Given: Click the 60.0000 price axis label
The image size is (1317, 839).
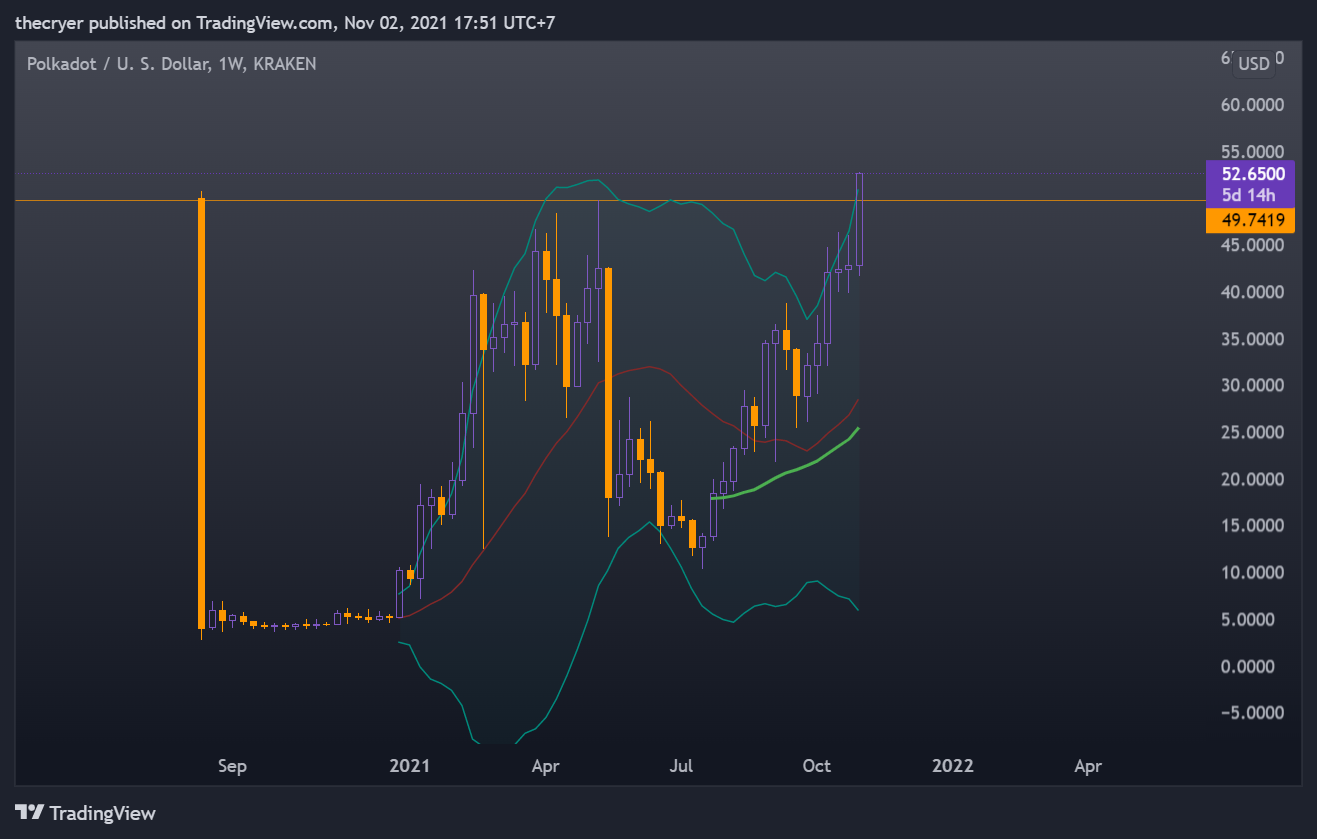Looking at the screenshot, I should click(x=1252, y=105).
